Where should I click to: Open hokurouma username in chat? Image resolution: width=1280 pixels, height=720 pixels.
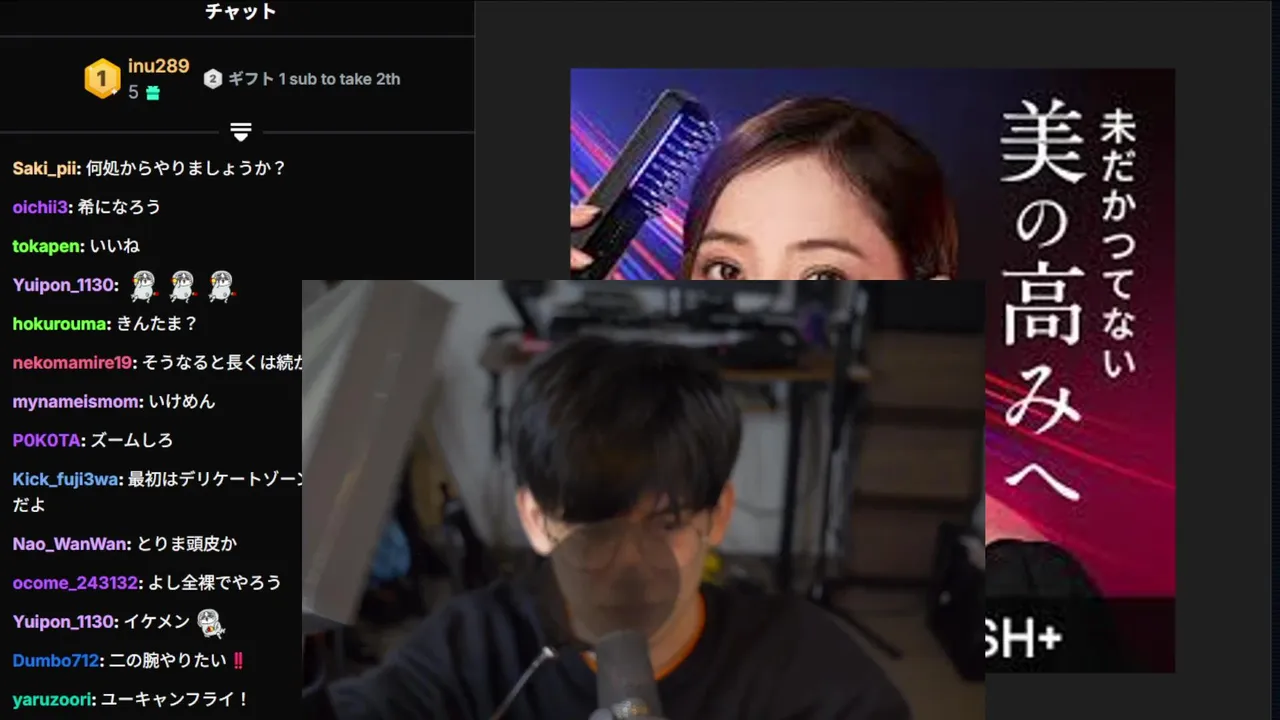click(x=61, y=324)
